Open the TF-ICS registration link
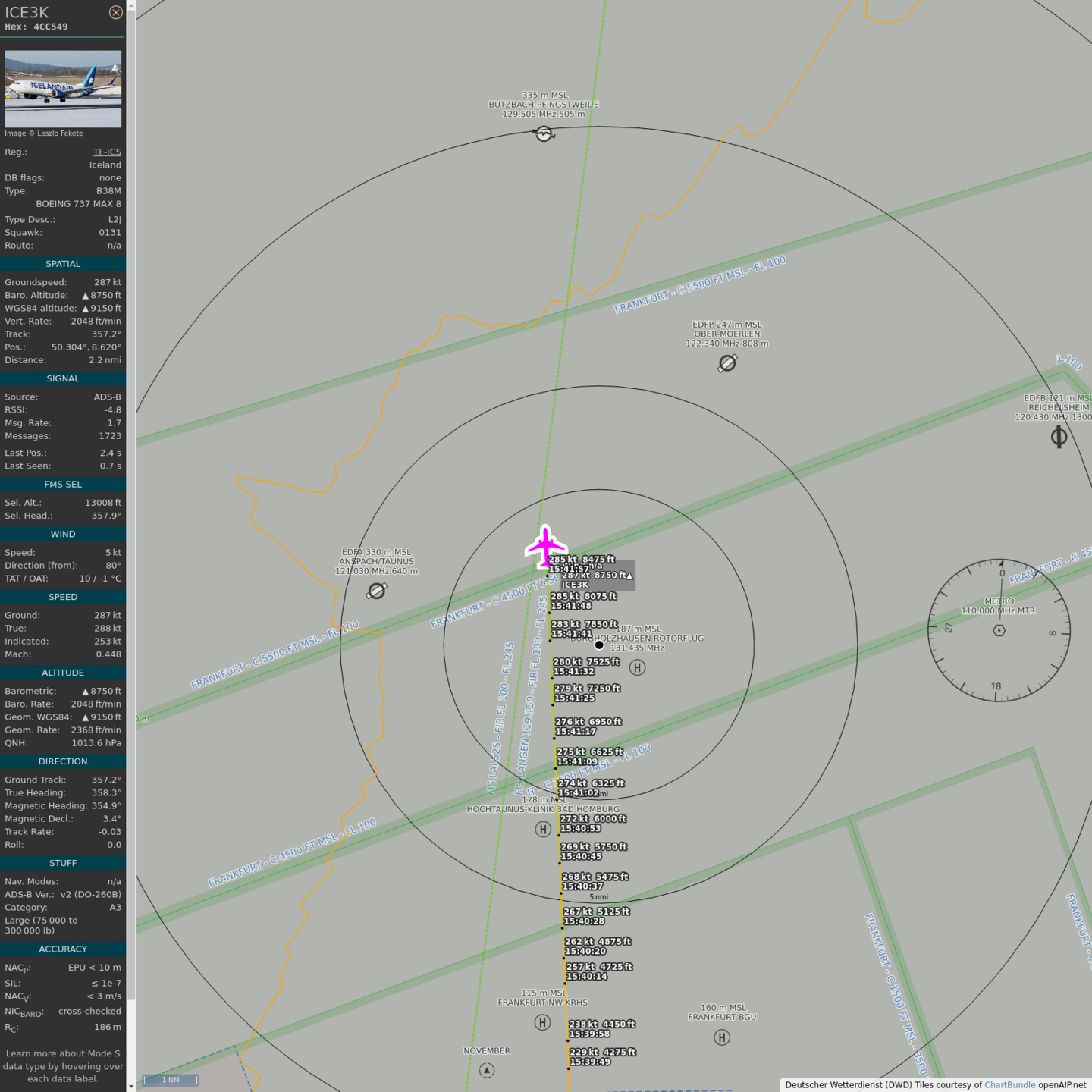The width and height of the screenshot is (1092, 1092). (x=107, y=152)
